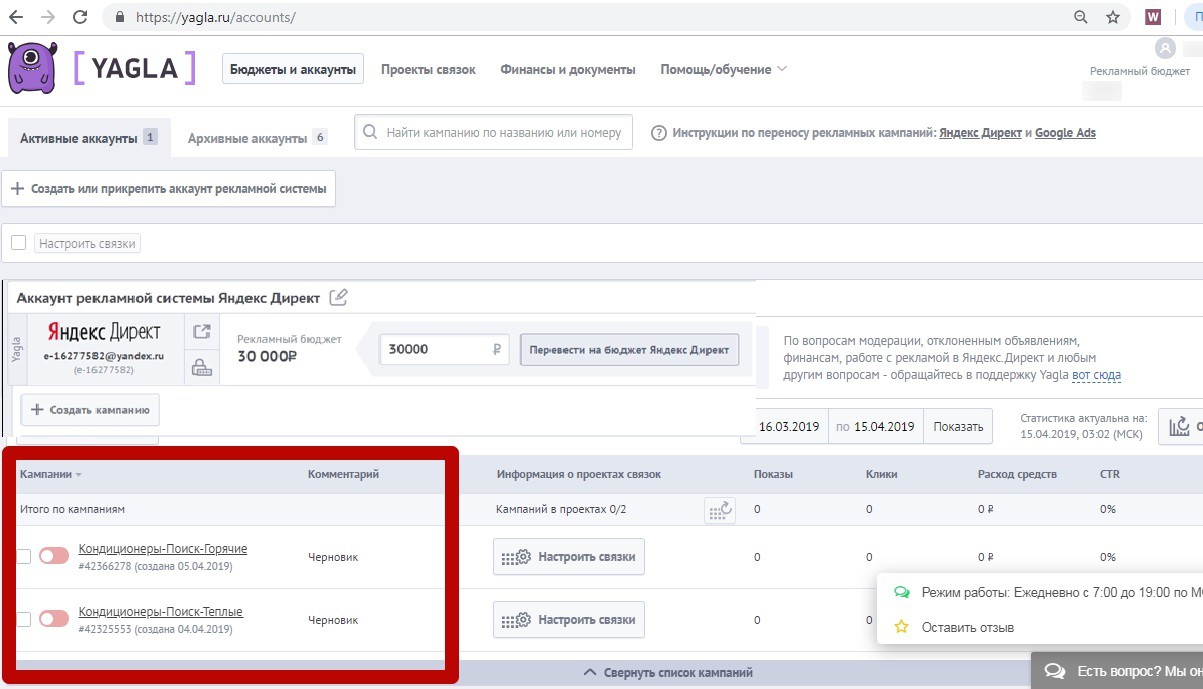
Task: Edit the Yandex Direct account name with the pencil icon
Action: (339, 297)
